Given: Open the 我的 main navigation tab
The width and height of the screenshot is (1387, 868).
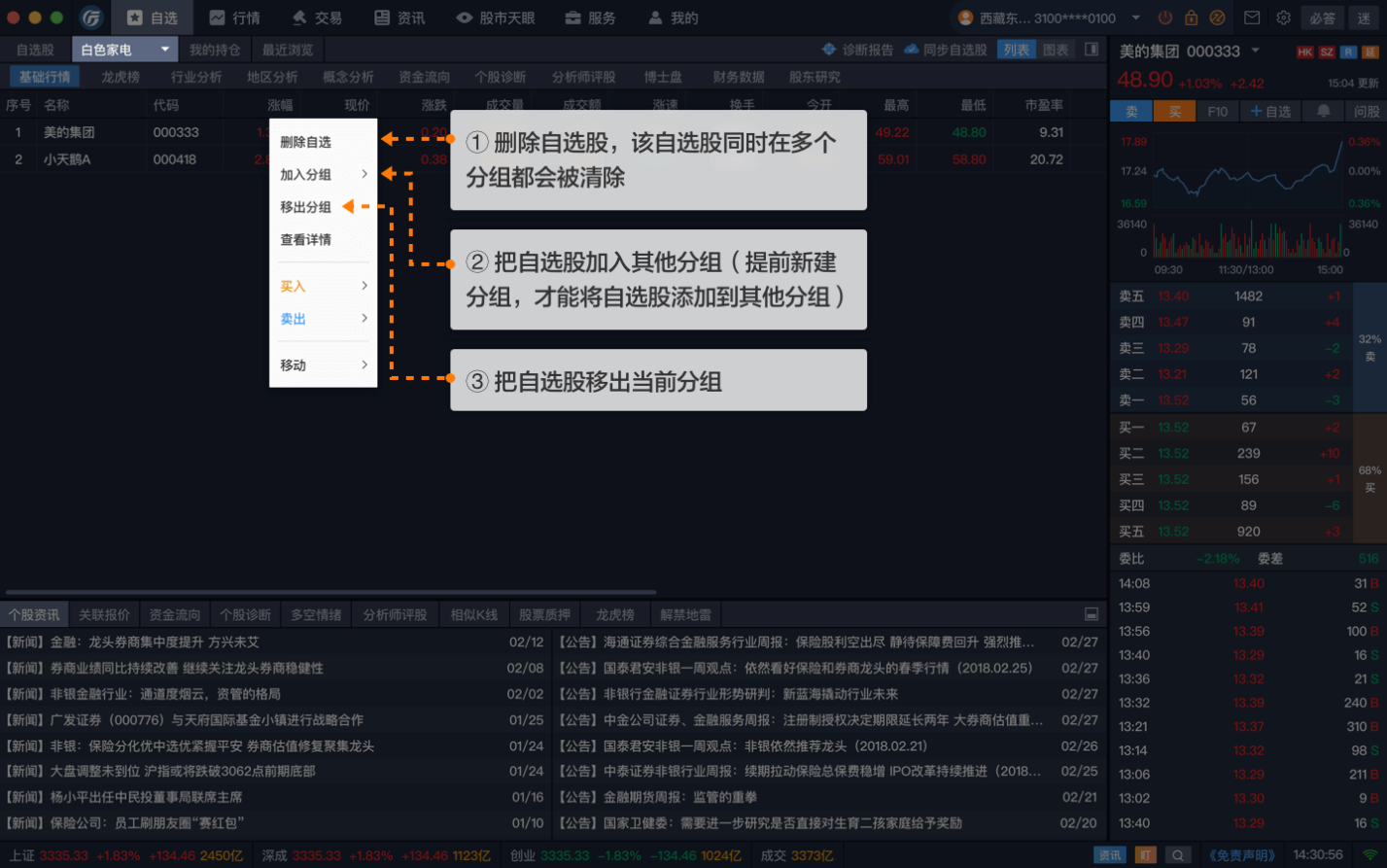Looking at the screenshot, I should [673, 17].
